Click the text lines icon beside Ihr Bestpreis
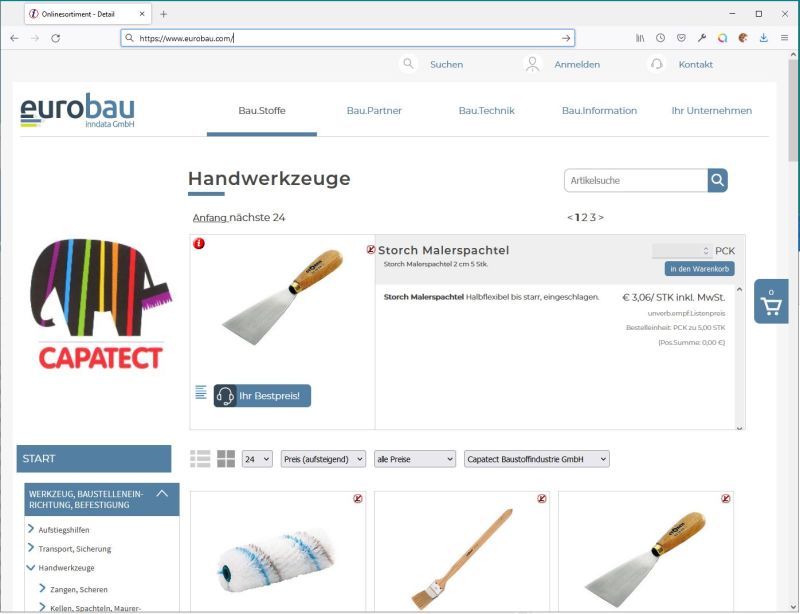The image size is (800, 614). [x=201, y=392]
